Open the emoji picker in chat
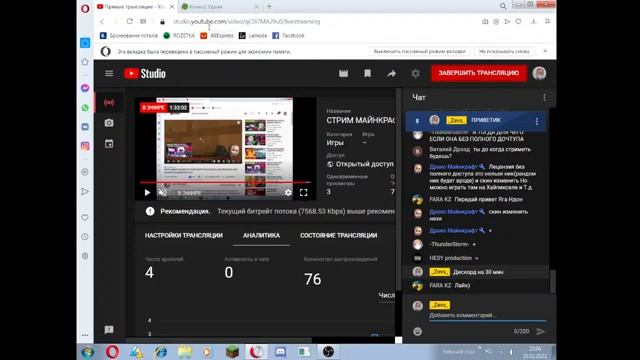The width and height of the screenshot is (640, 360). coord(417,331)
